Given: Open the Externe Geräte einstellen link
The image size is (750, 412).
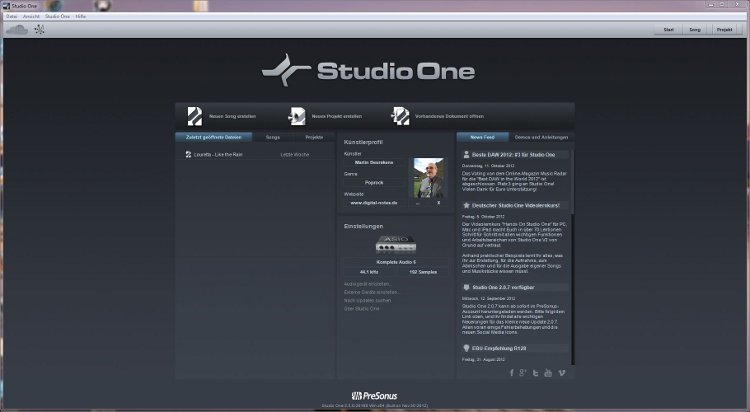Looking at the screenshot, I should (372, 292).
